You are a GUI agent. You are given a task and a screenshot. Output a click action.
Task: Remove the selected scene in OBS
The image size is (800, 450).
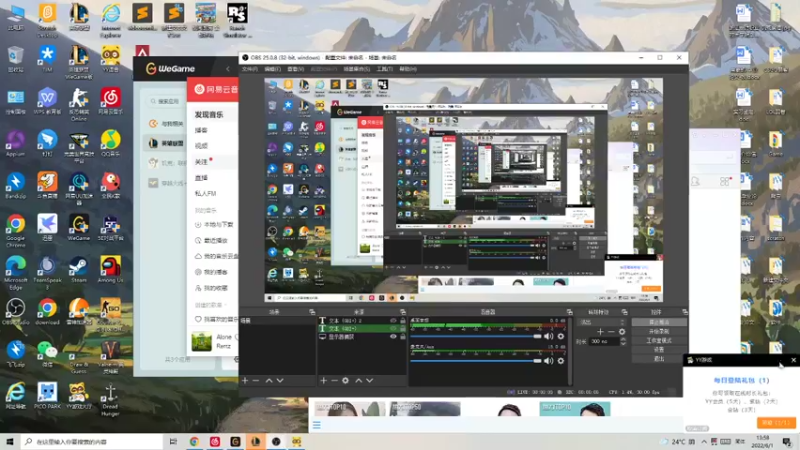(256, 381)
